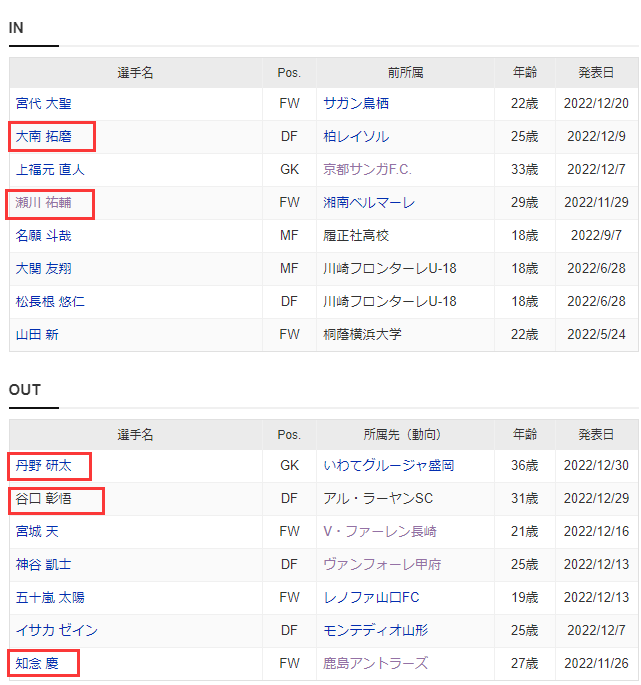Open team link レノファ山口FC
The height and width of the screenshot is (685, 641).
coord(371,598)
